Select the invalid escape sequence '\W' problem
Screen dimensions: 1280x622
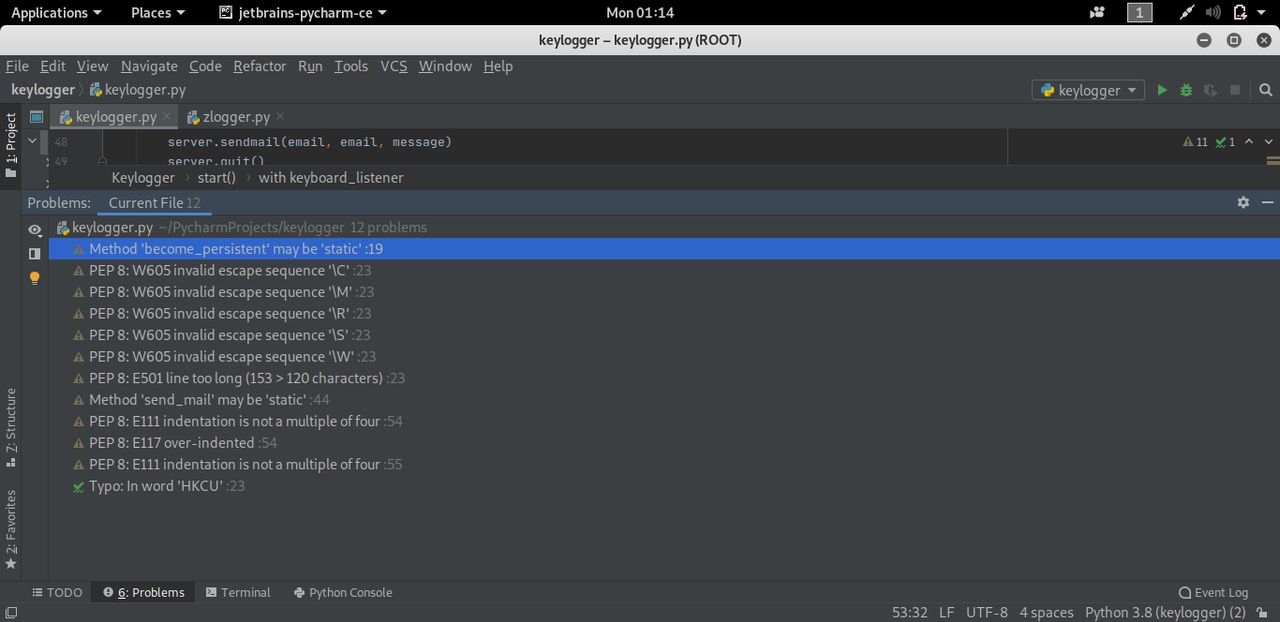[x=664, y=356]
